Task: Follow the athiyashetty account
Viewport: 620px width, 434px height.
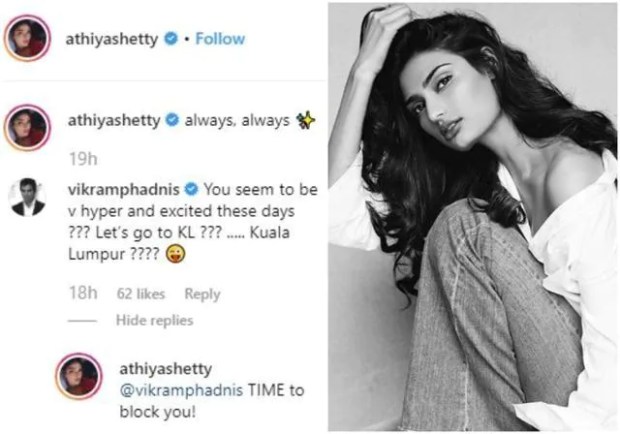Action: pyautogui.click(x=220, y=39)
